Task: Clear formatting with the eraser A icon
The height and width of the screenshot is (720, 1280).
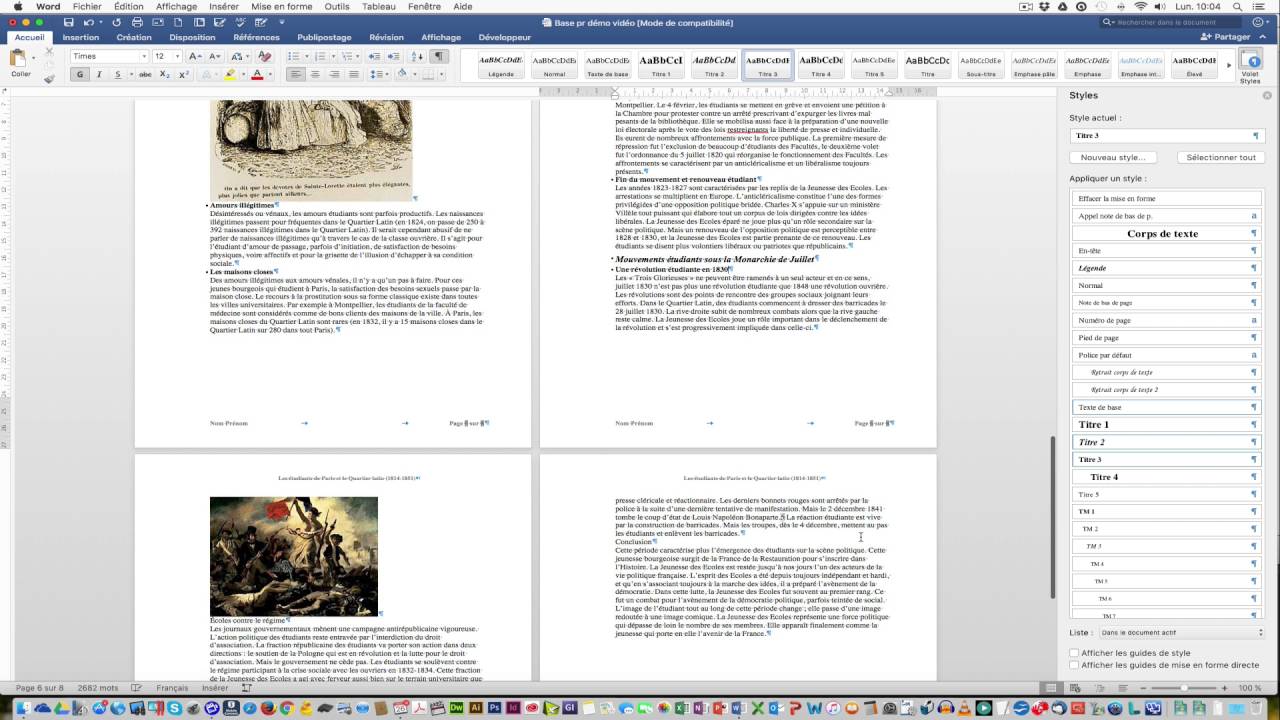Action: (265, 56)
